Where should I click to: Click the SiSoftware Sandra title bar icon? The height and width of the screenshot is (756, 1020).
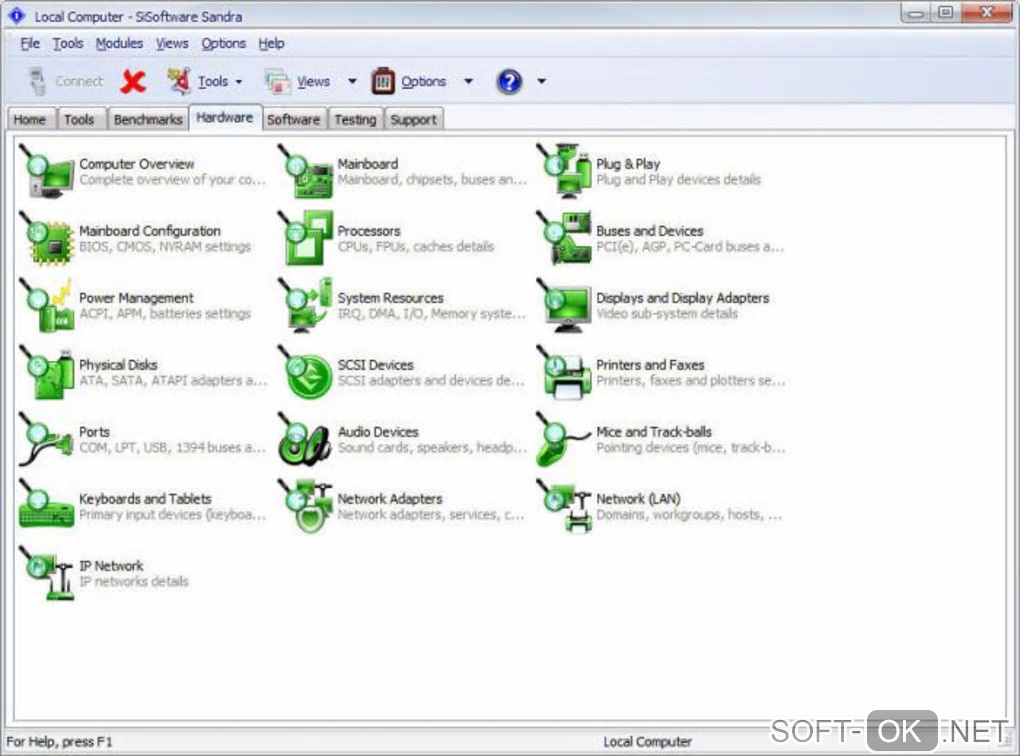[x=17, y=15]
